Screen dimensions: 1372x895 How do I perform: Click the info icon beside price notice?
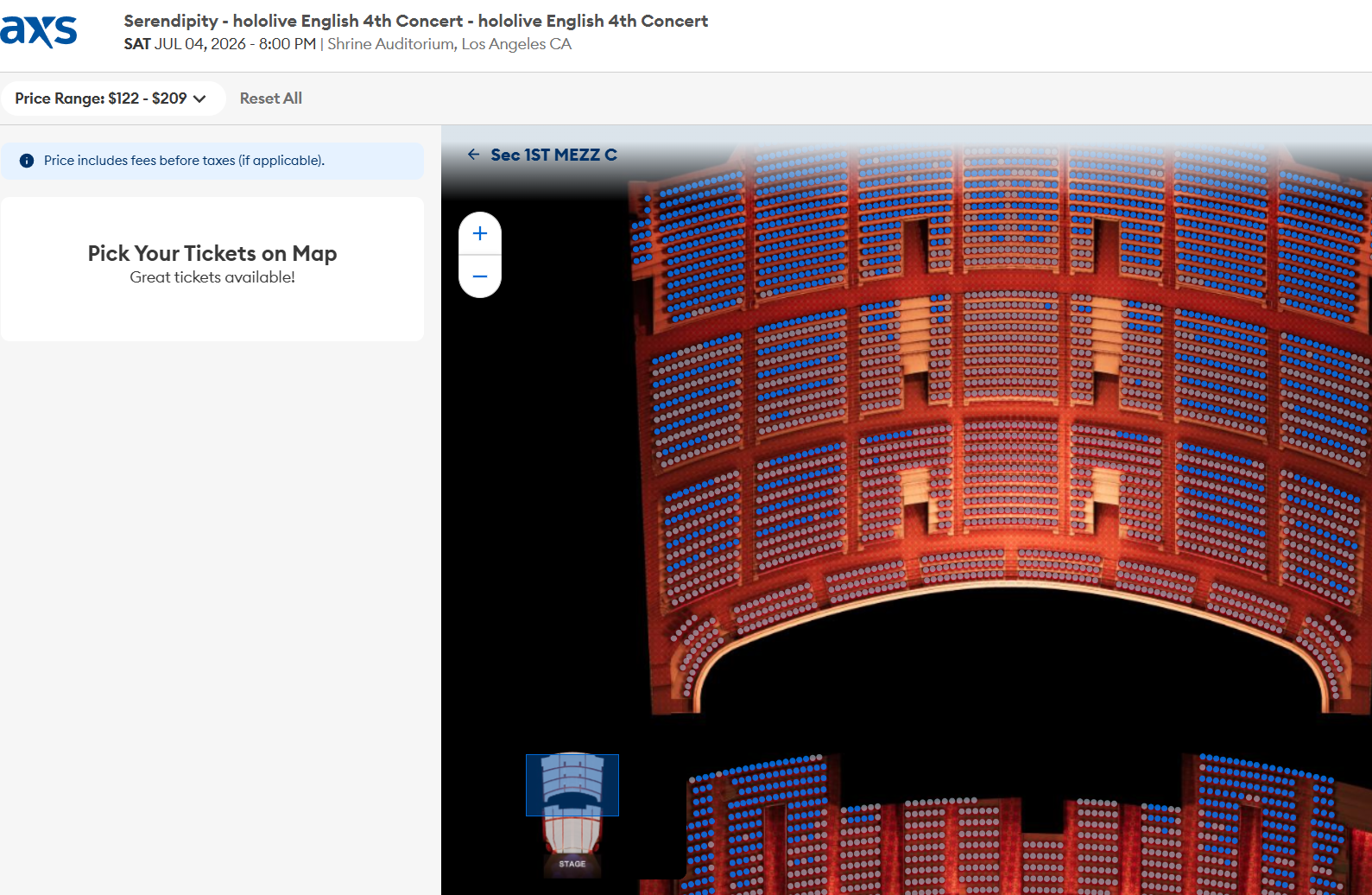27,161
